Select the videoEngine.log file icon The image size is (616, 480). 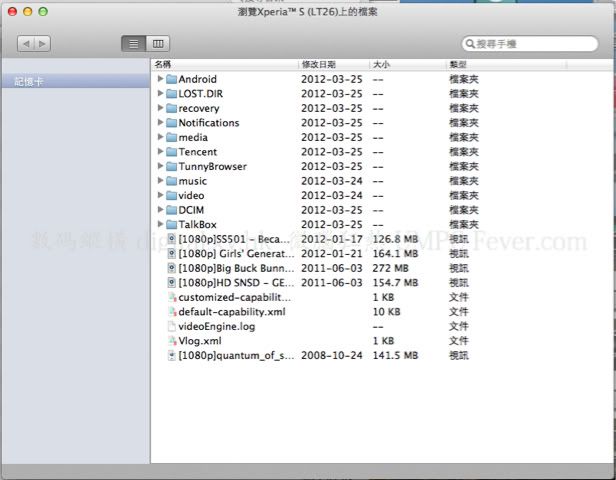[x=171, y=326]
